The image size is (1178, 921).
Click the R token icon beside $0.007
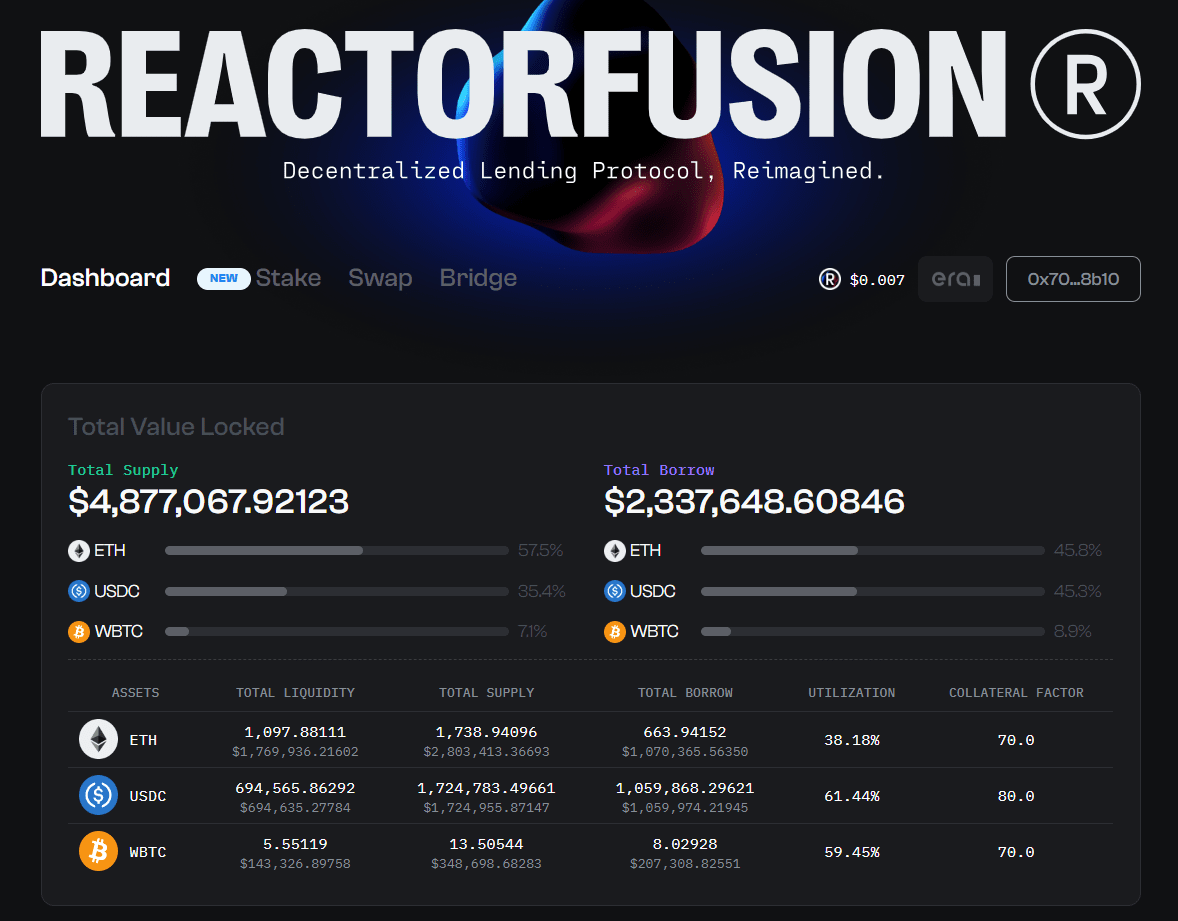pos(829,279)
